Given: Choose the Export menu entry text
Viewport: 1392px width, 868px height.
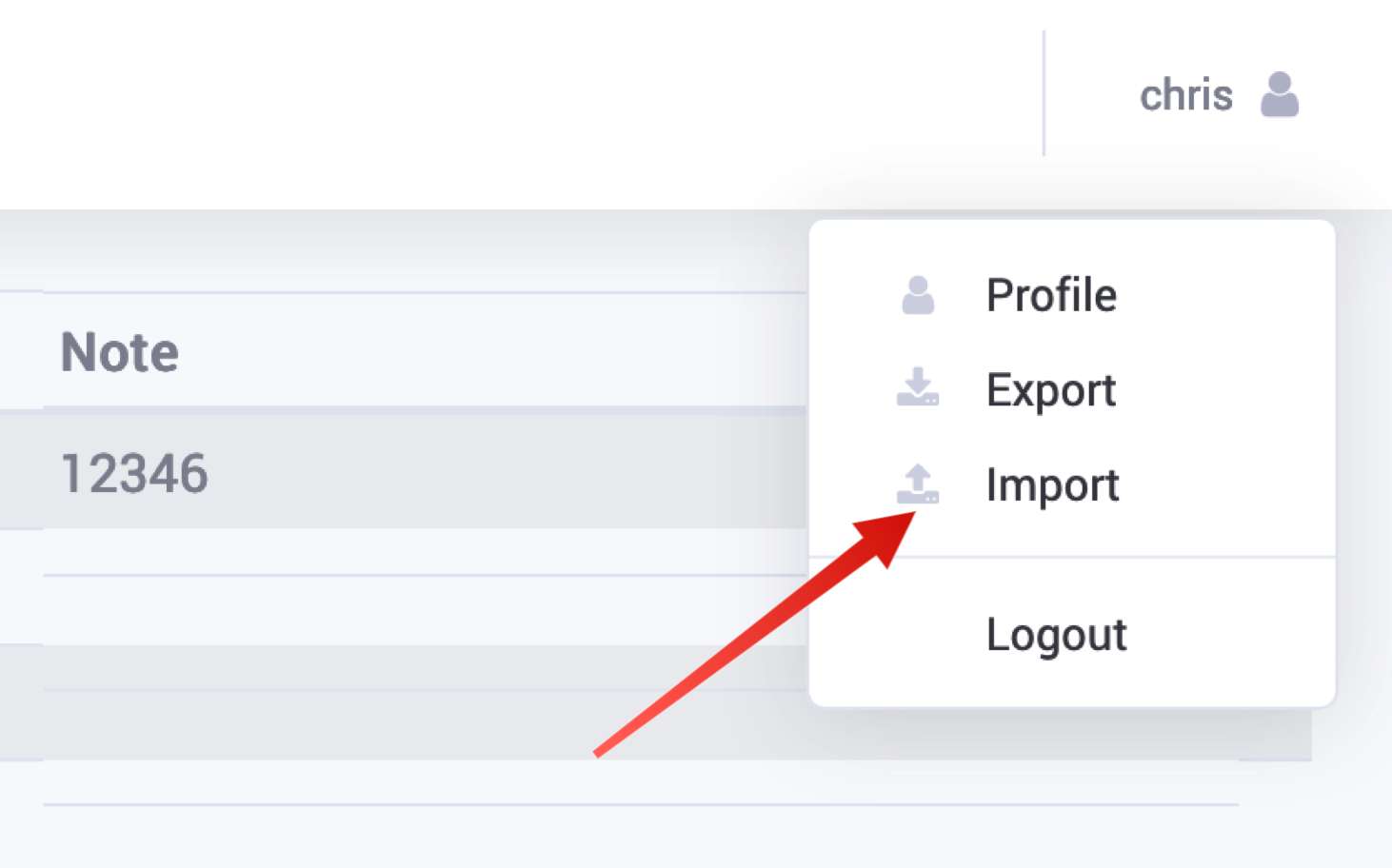Looking at the screenshot, I should pyautogui.click(x=1051, y=390).
